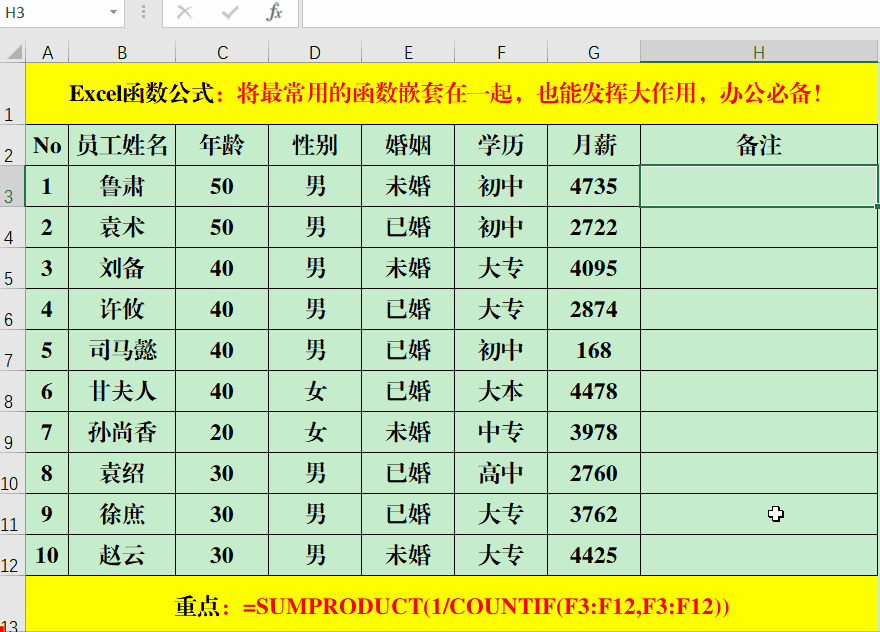Screen dimensions: 880x632
Task: Select the cell containing 许攸
Action: 122,309
